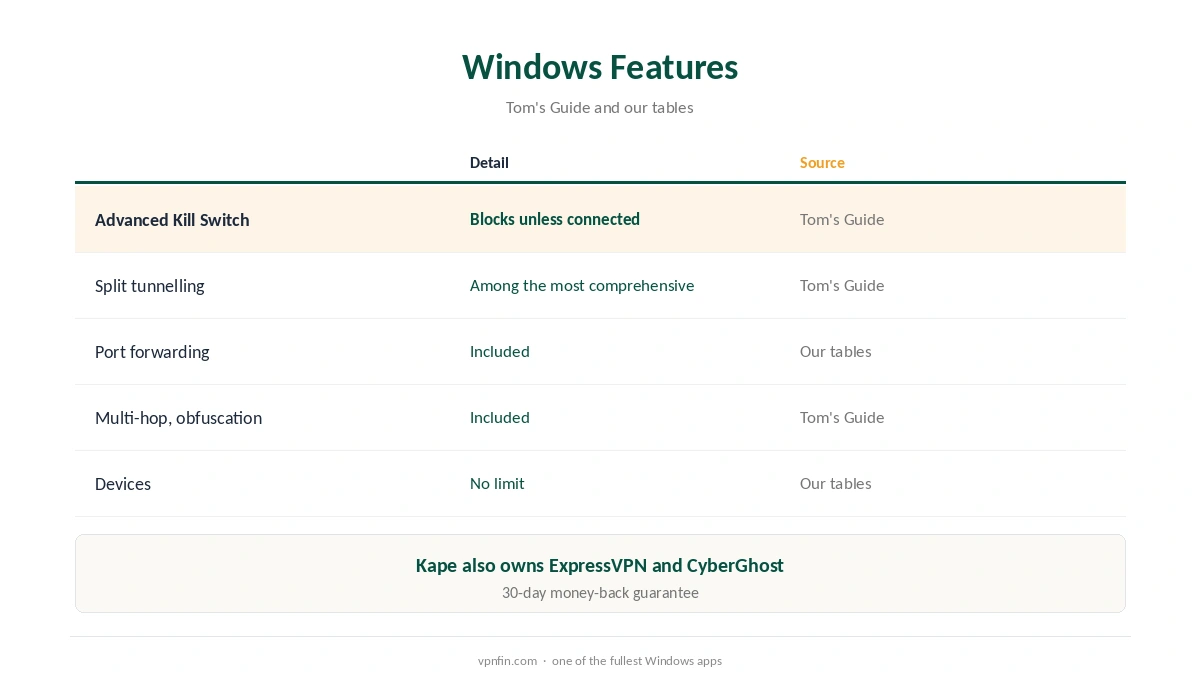Select the 'Split tunnelling' row label
The image size is (1200, 680).
(x=150, y=286)
